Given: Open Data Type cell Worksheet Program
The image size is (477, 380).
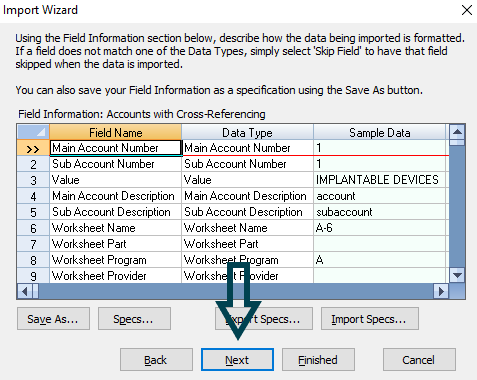Looking at the screenshot, I should point(247,260).
